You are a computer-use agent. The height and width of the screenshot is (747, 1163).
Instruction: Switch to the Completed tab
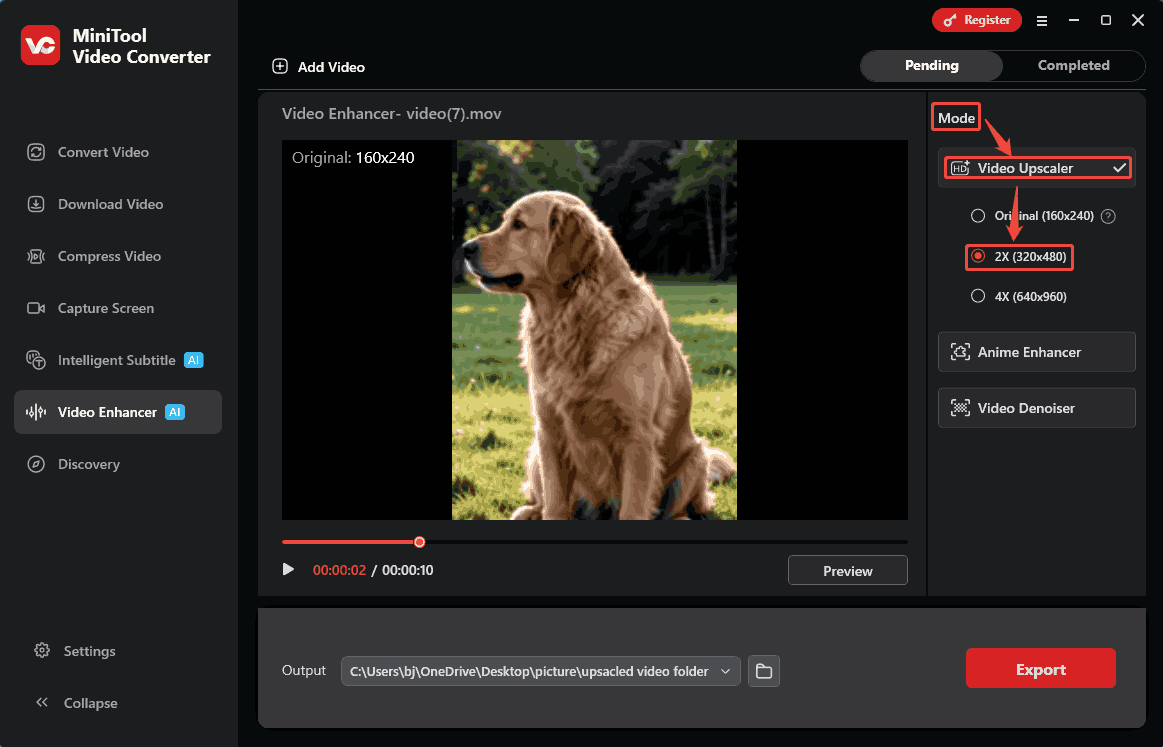(1073, 65)
